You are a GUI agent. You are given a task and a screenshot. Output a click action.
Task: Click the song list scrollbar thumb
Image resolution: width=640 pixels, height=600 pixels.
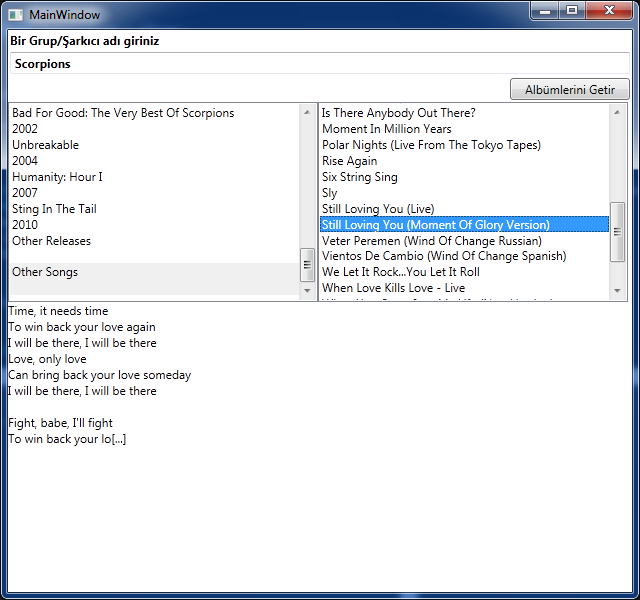pyautogui.click(x=617, y=231)
